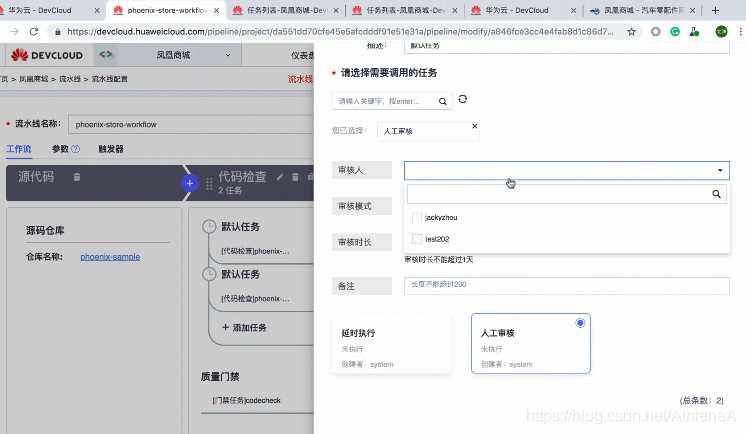The image size is (746, 434).
Task: Bookmark this page with the star icon
Action: (x=631, y=32)
